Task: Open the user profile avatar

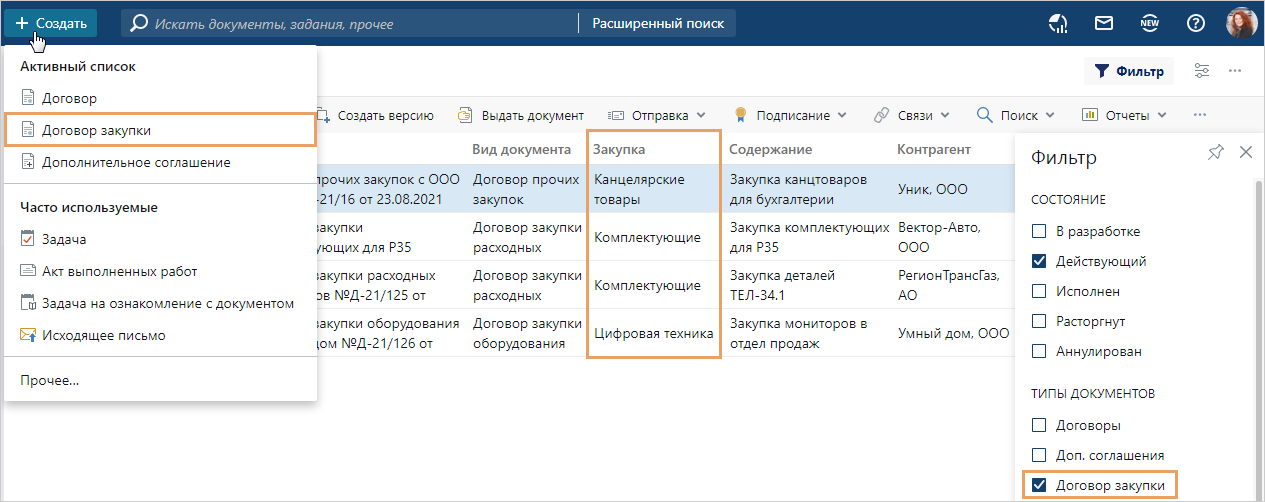Action: [1240, 23]
